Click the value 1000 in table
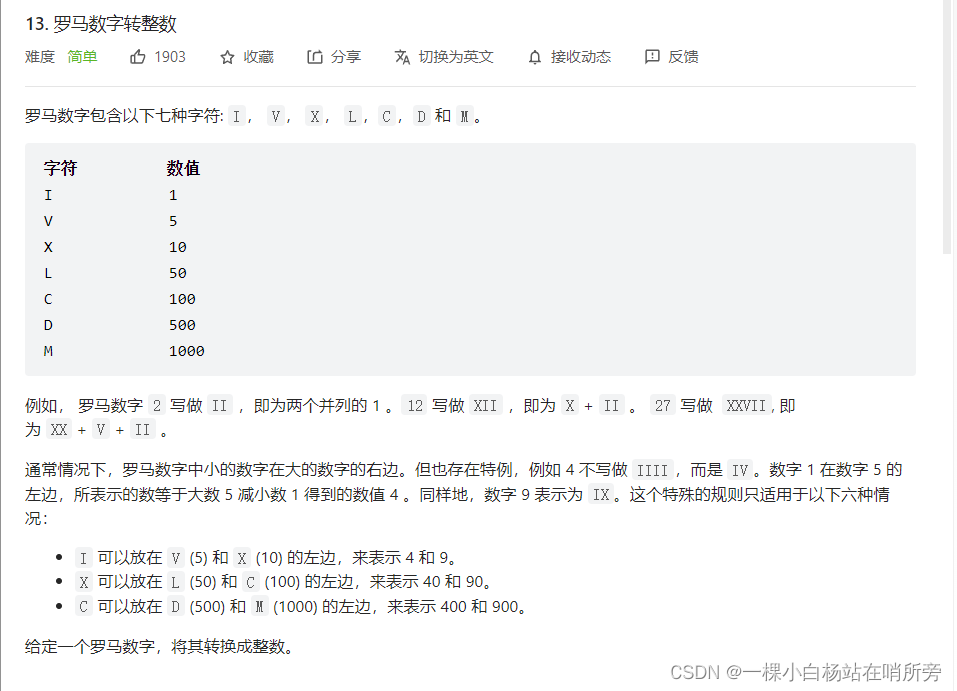This screenshot has width=957, height=691. tap(187, 351)
